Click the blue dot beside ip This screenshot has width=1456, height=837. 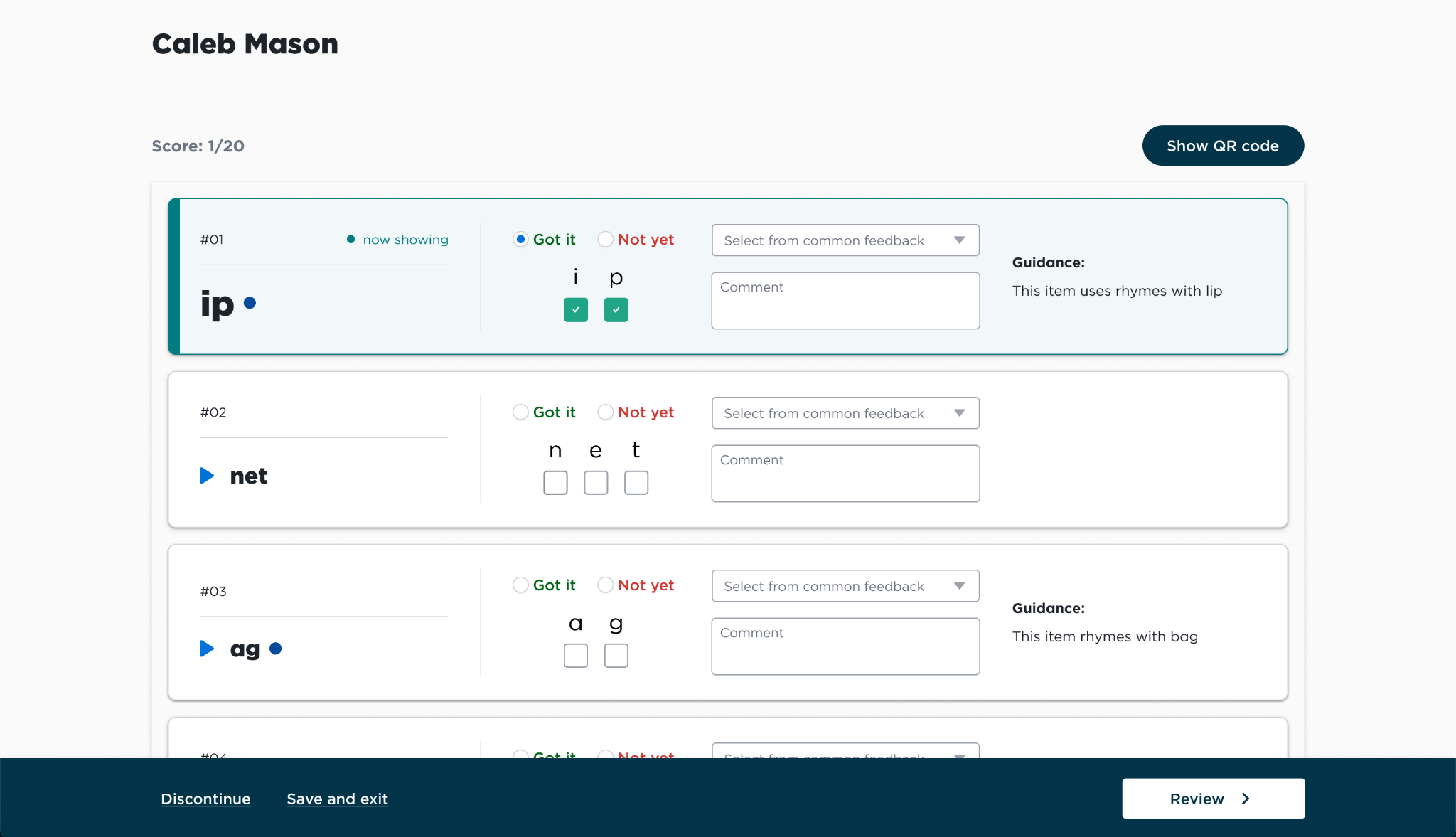[x=250, y=303]
